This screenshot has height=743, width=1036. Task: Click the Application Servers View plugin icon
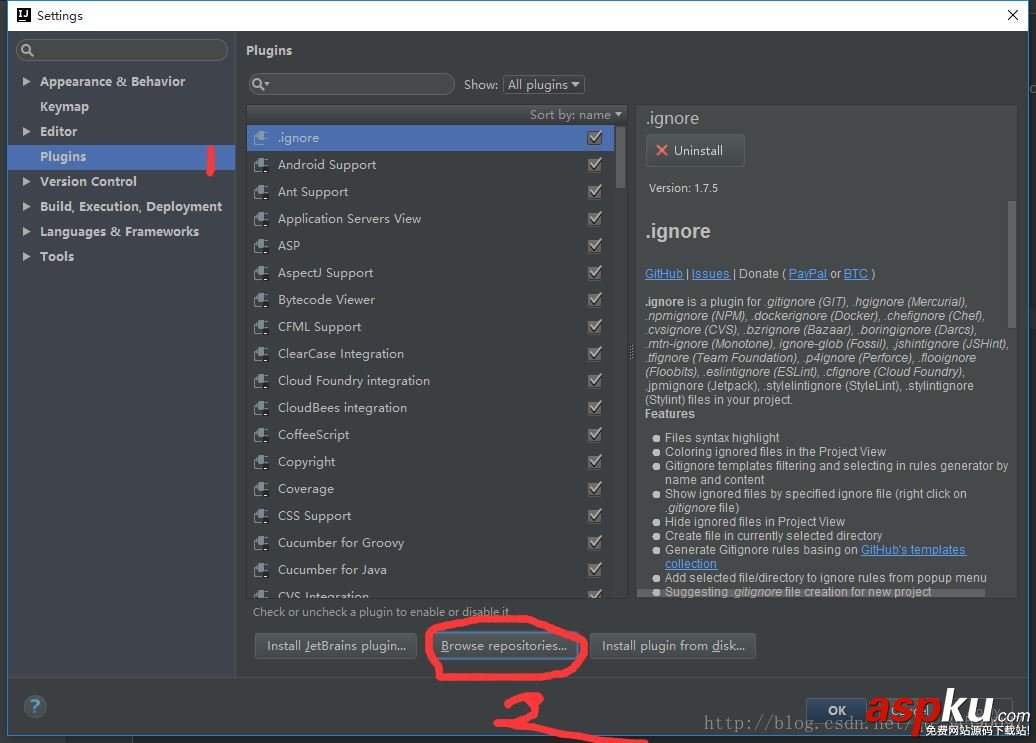(261, 219)
